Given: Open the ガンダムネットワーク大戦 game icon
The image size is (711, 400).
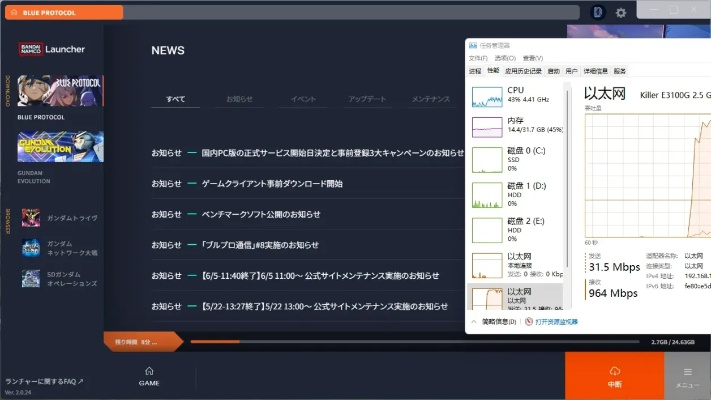Looking at the screenshot, I should click(31, 248).
